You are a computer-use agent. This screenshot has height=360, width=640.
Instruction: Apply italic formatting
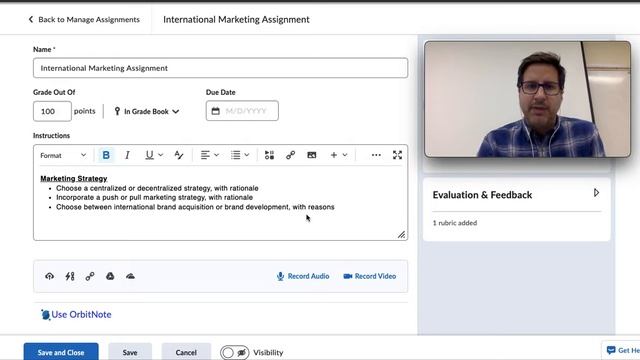[127, 155]
